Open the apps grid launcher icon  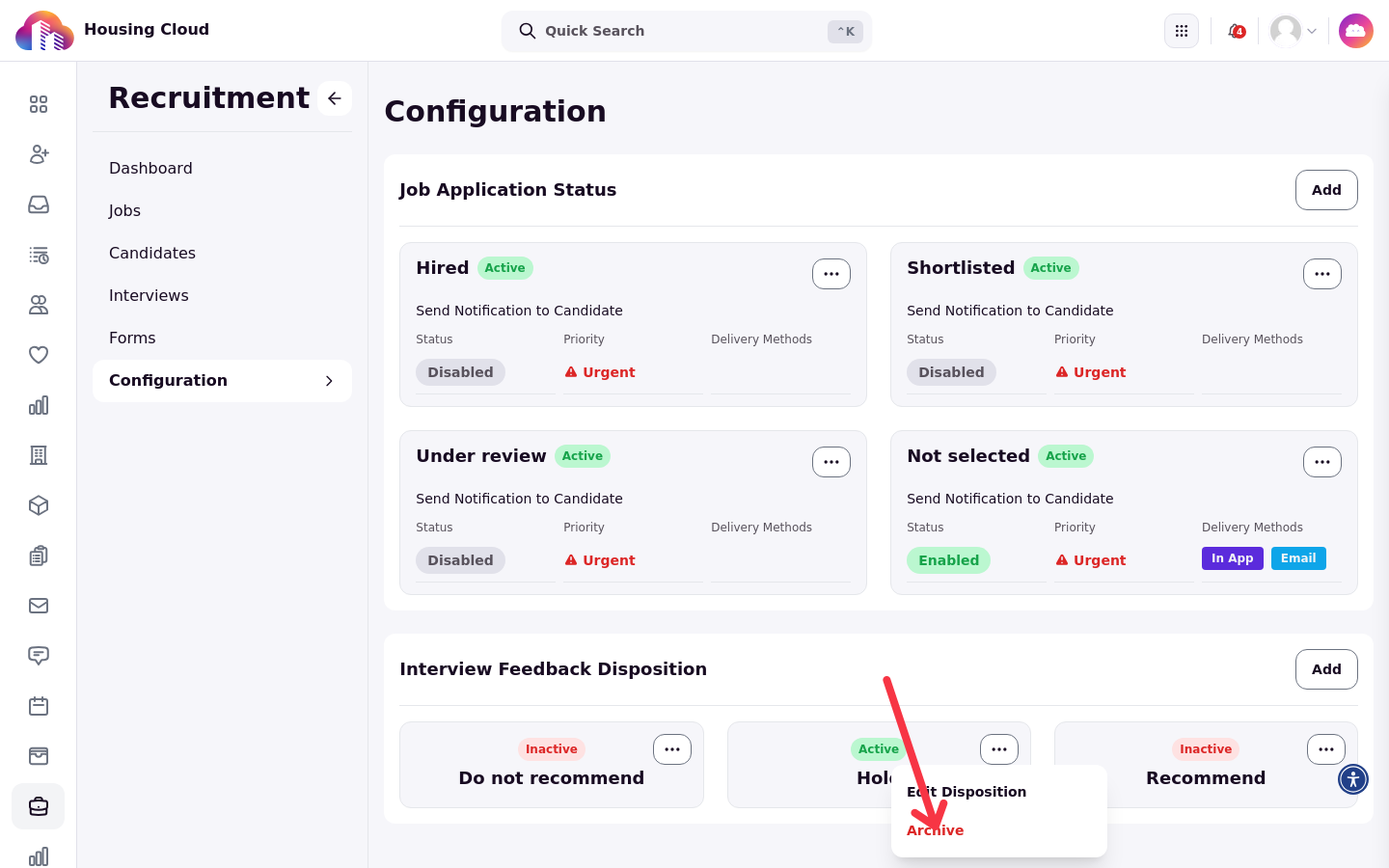pos(1182,31)
